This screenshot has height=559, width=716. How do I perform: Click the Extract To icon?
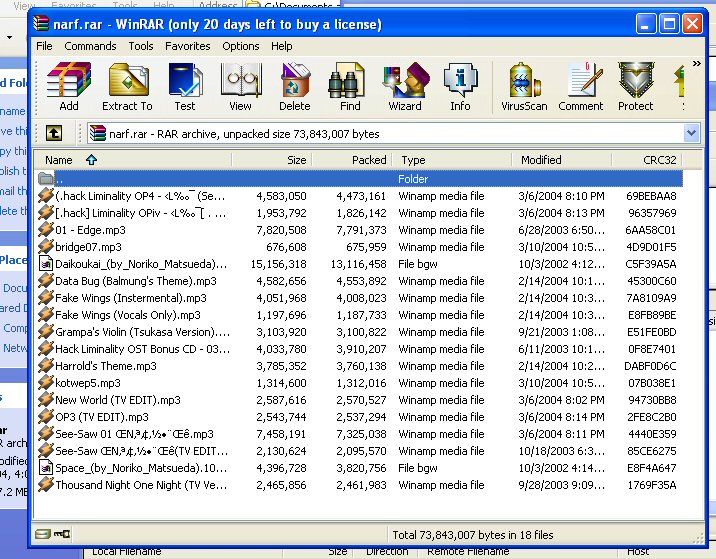click(127, 86)
